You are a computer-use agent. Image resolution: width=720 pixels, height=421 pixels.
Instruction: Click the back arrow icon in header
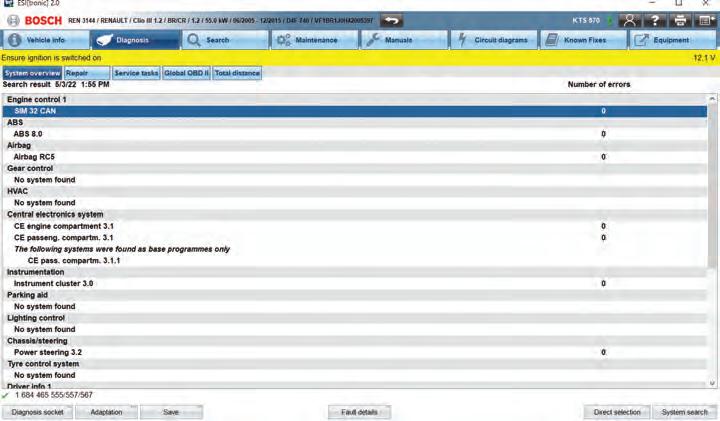pos(392,21)
